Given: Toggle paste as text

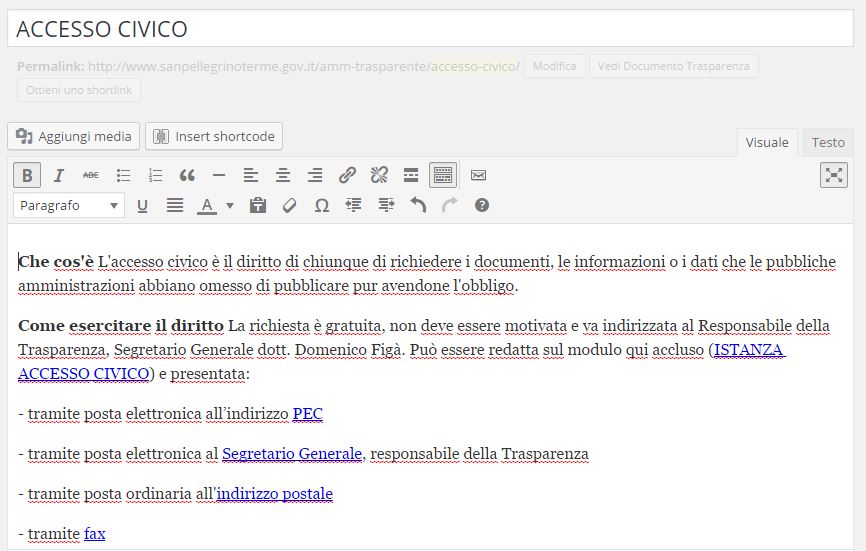Looking at the screenshot, I should tap(257, 205).
